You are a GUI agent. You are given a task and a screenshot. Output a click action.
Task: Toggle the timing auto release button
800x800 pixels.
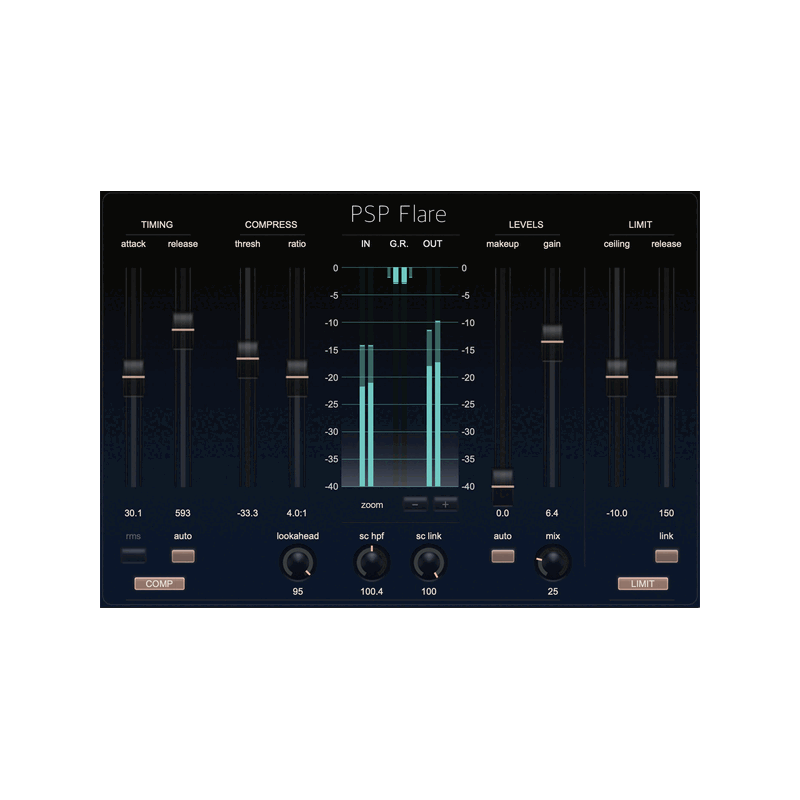[183, 556]
